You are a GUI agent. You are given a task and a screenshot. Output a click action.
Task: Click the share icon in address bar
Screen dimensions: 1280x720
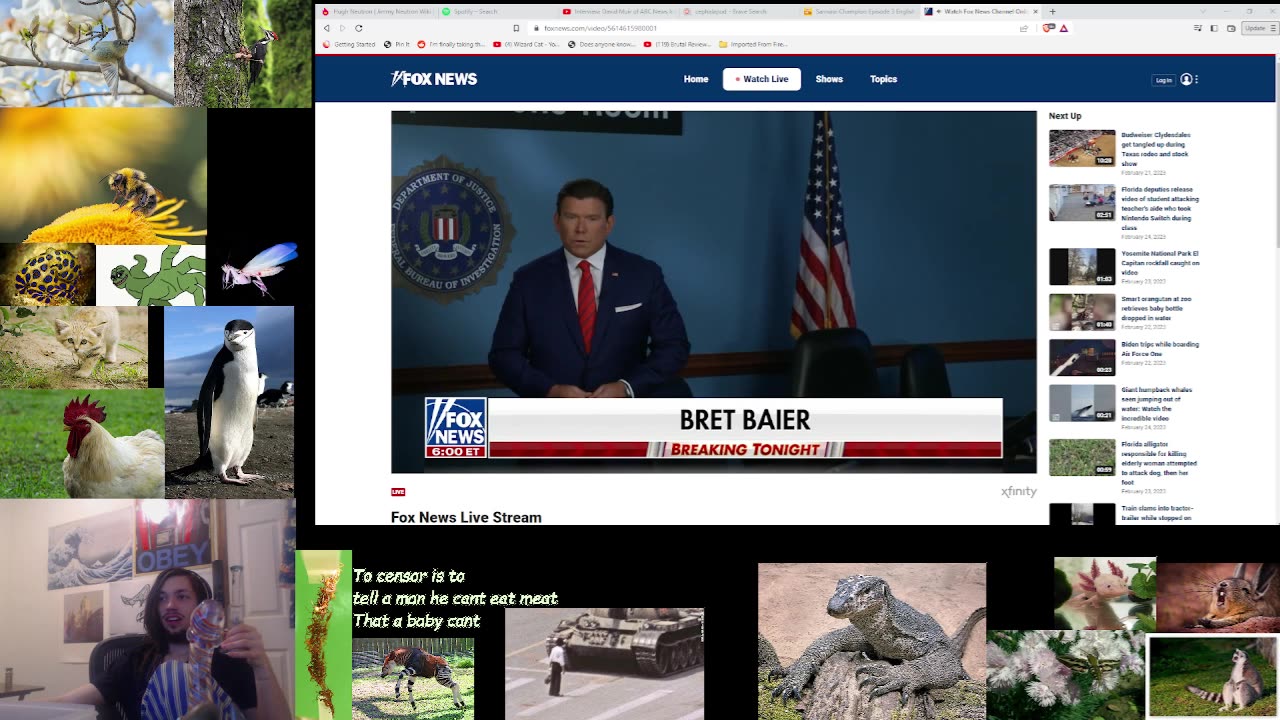1023,28
